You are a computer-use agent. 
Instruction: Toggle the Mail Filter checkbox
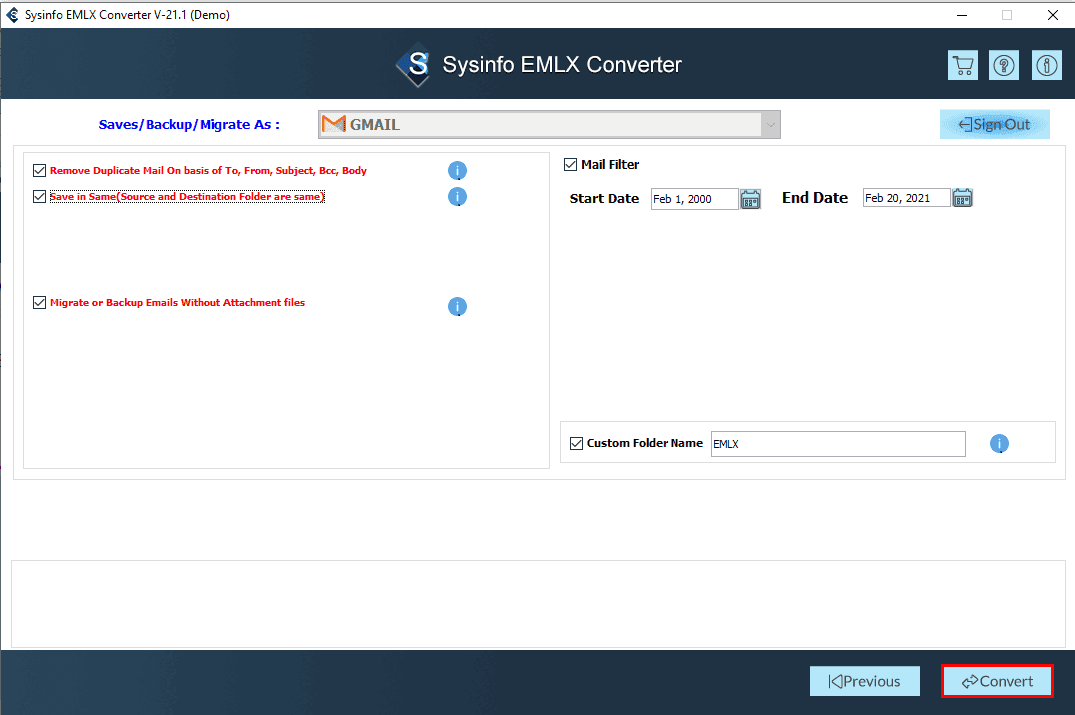click(571, 165)
